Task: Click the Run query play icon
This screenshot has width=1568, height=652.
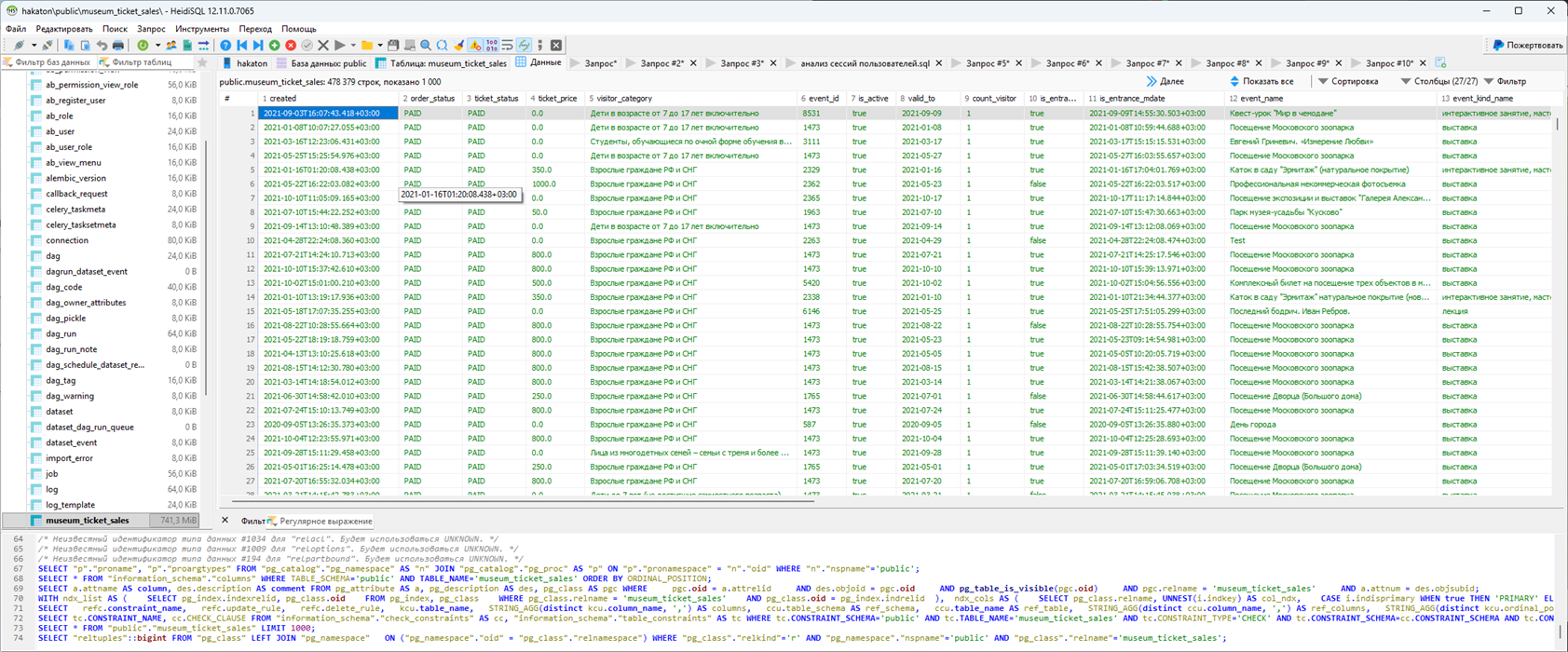Action: coord(340,45)
